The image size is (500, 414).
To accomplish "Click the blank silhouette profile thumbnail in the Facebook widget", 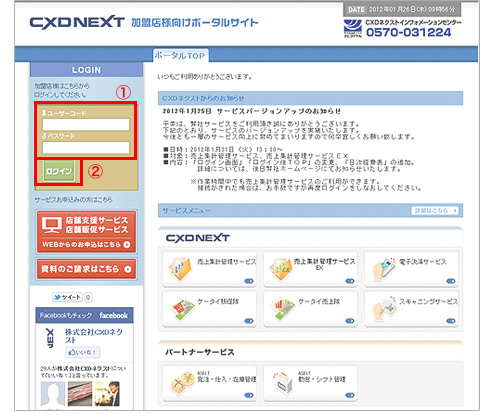I will click(x=53, y=394).
